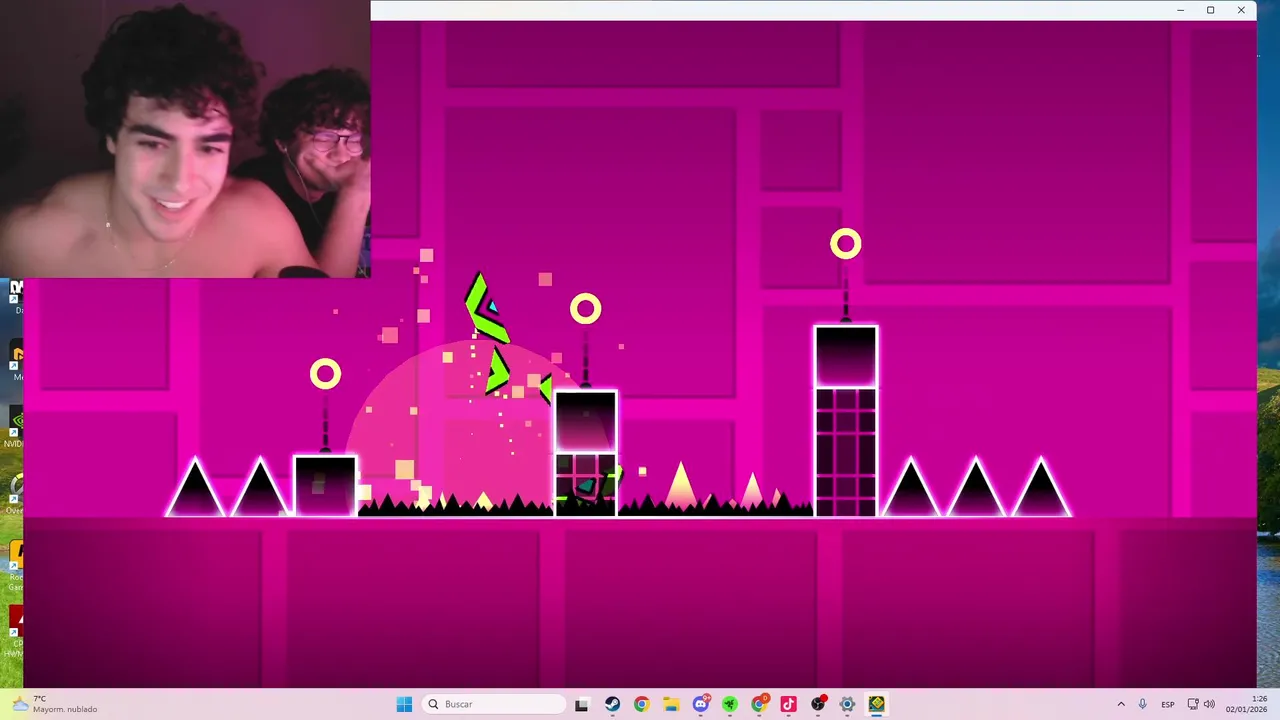Image resolution: width=1280 pixels, height=720 pixels.
Task: Click the yellow jump ring above the middle block
Action: coord(586,309)
